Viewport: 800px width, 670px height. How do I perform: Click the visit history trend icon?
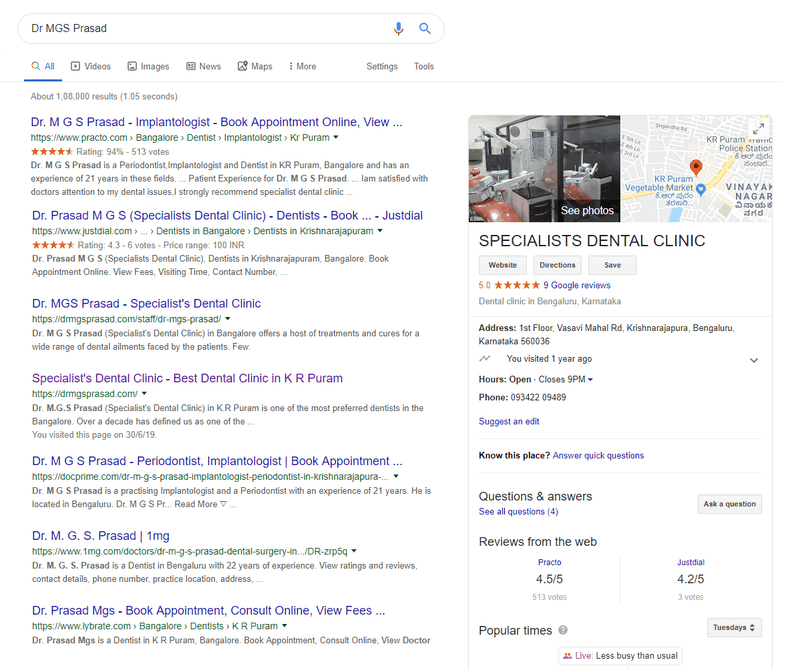tap(485, 358)
